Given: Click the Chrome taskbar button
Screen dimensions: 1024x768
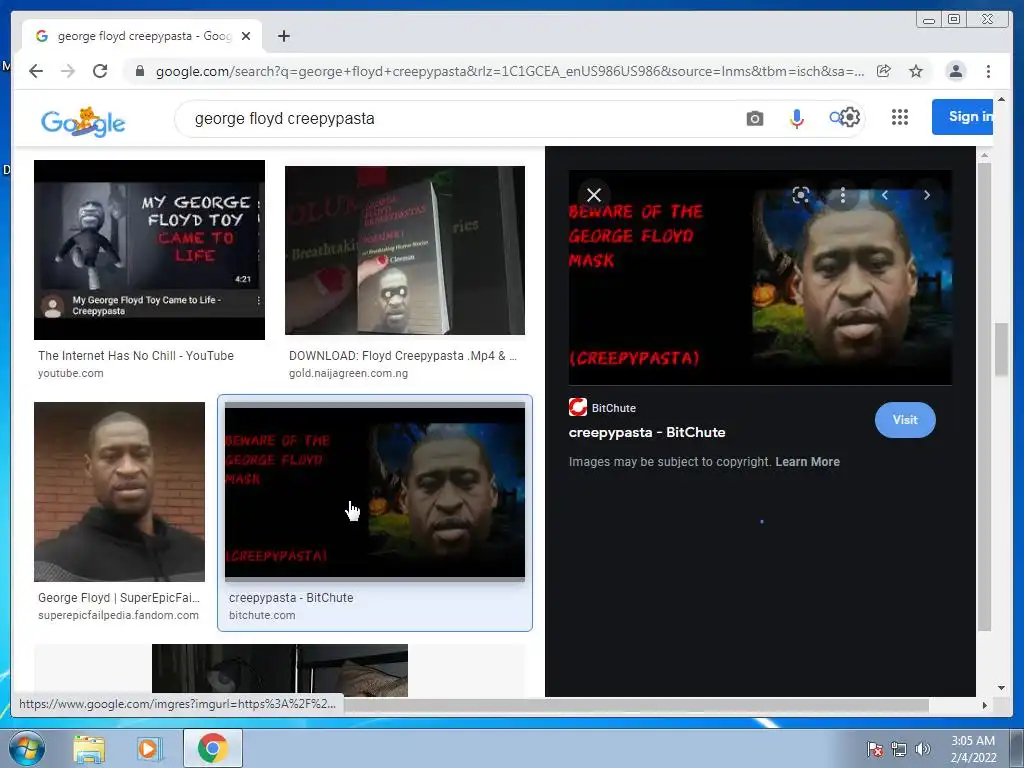Looking at the screenshot, I should (x=212, y=748).
